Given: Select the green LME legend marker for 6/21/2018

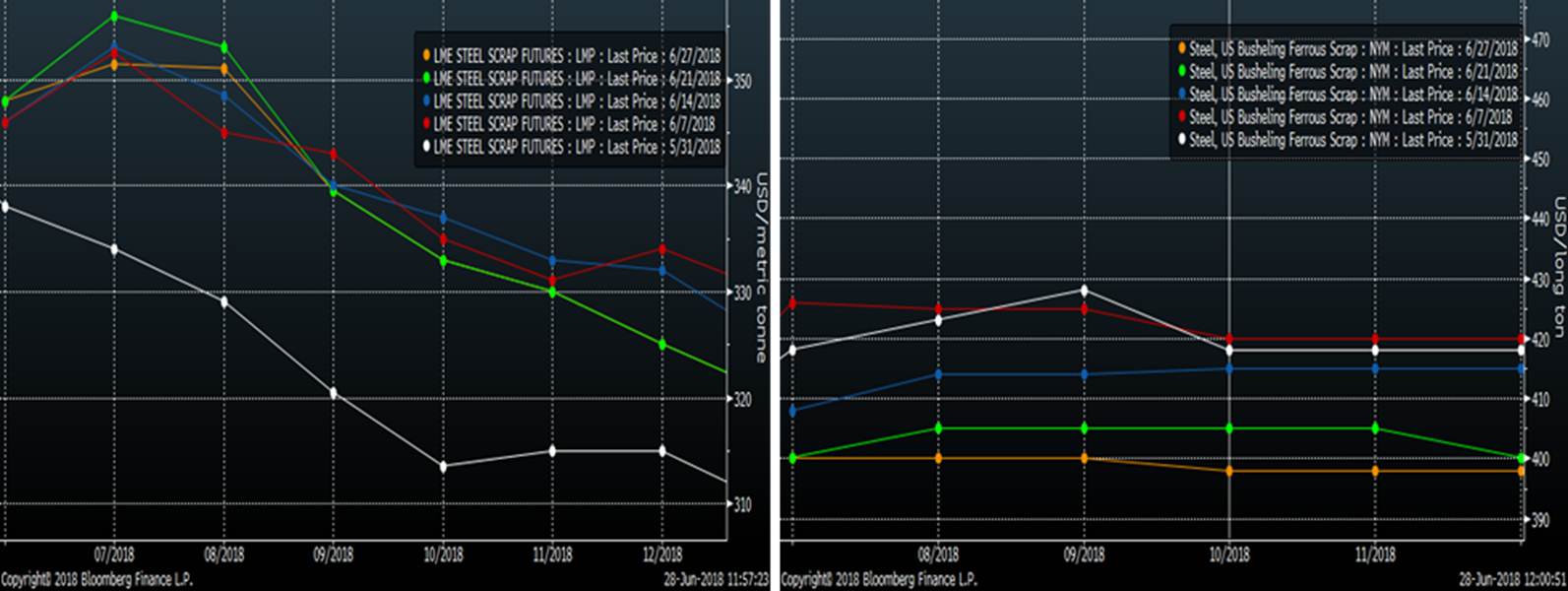Looking at the screenshot, I should coord(426,79).
